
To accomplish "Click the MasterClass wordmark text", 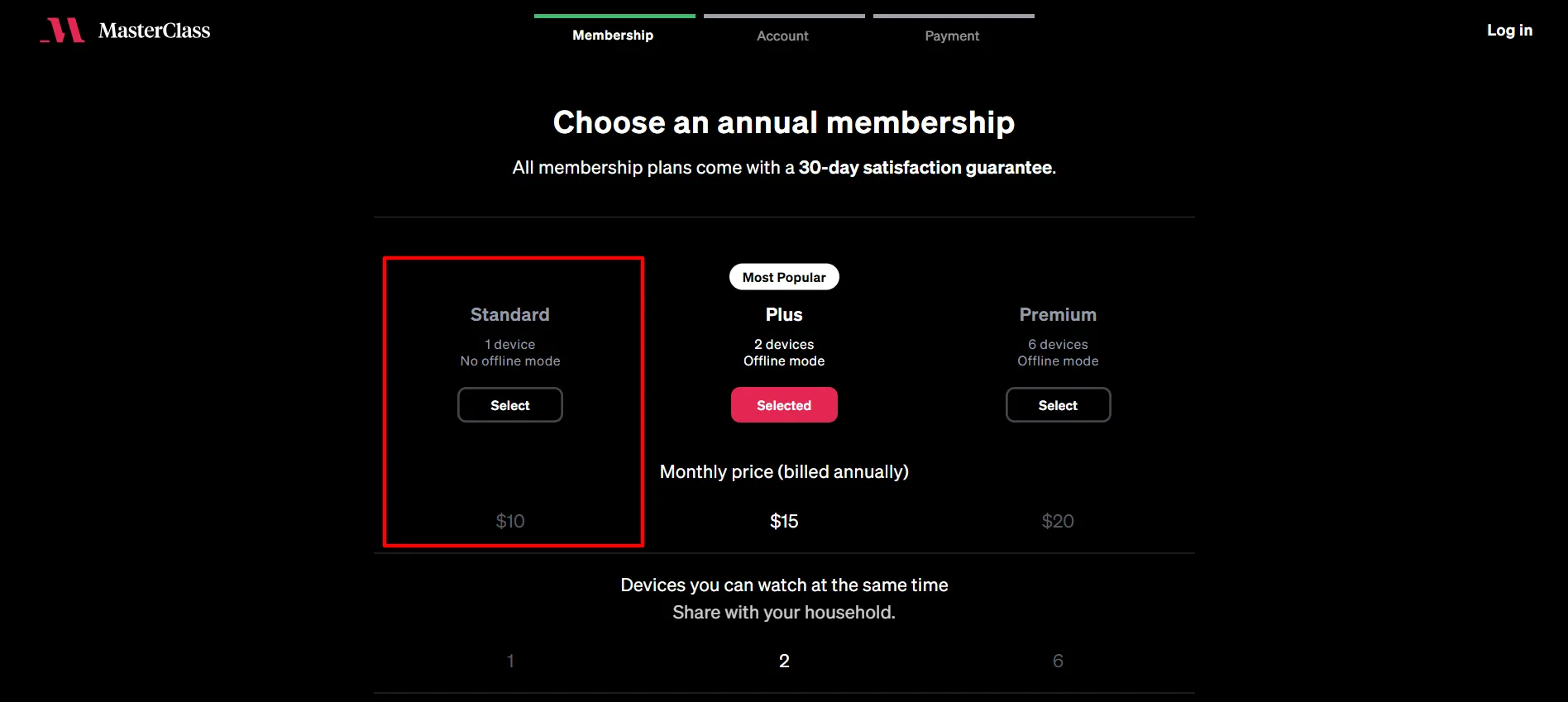I will click(154, 31).
